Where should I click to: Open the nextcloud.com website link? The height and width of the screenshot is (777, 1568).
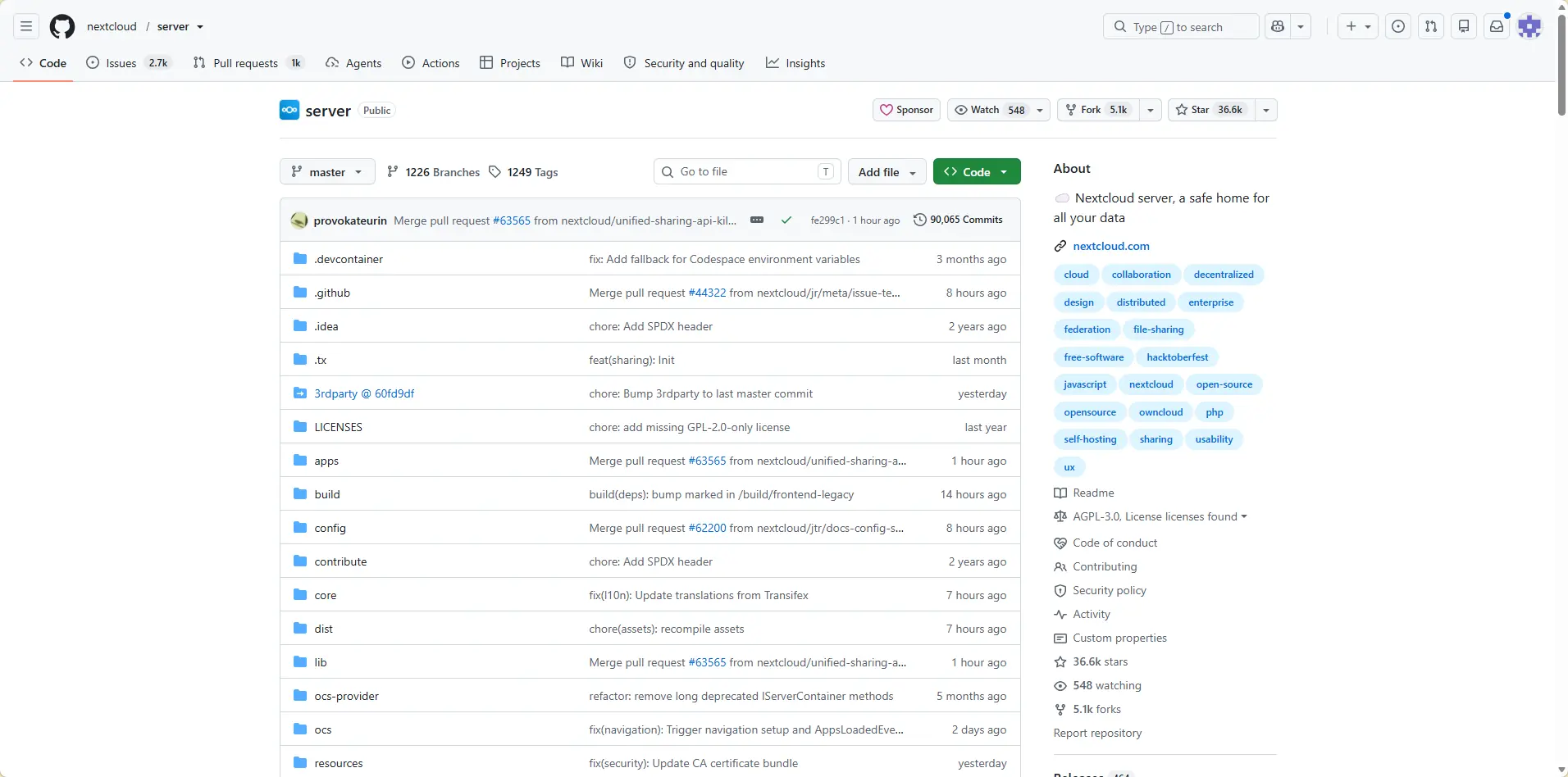[1111, 246]
